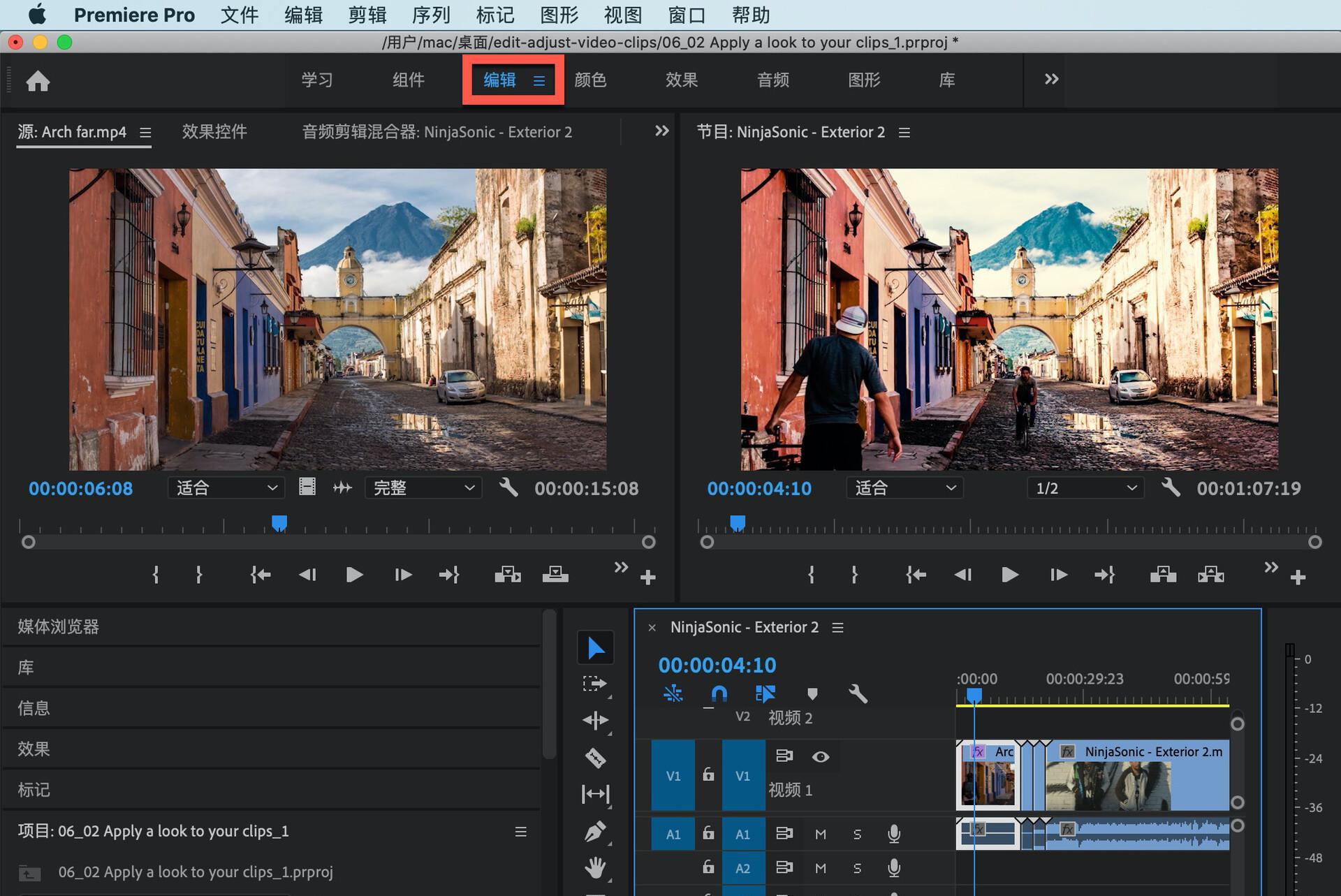Add a marker in the timeline
The height and width of the screenshot is (896, 1341).
(x=812, y=693)
